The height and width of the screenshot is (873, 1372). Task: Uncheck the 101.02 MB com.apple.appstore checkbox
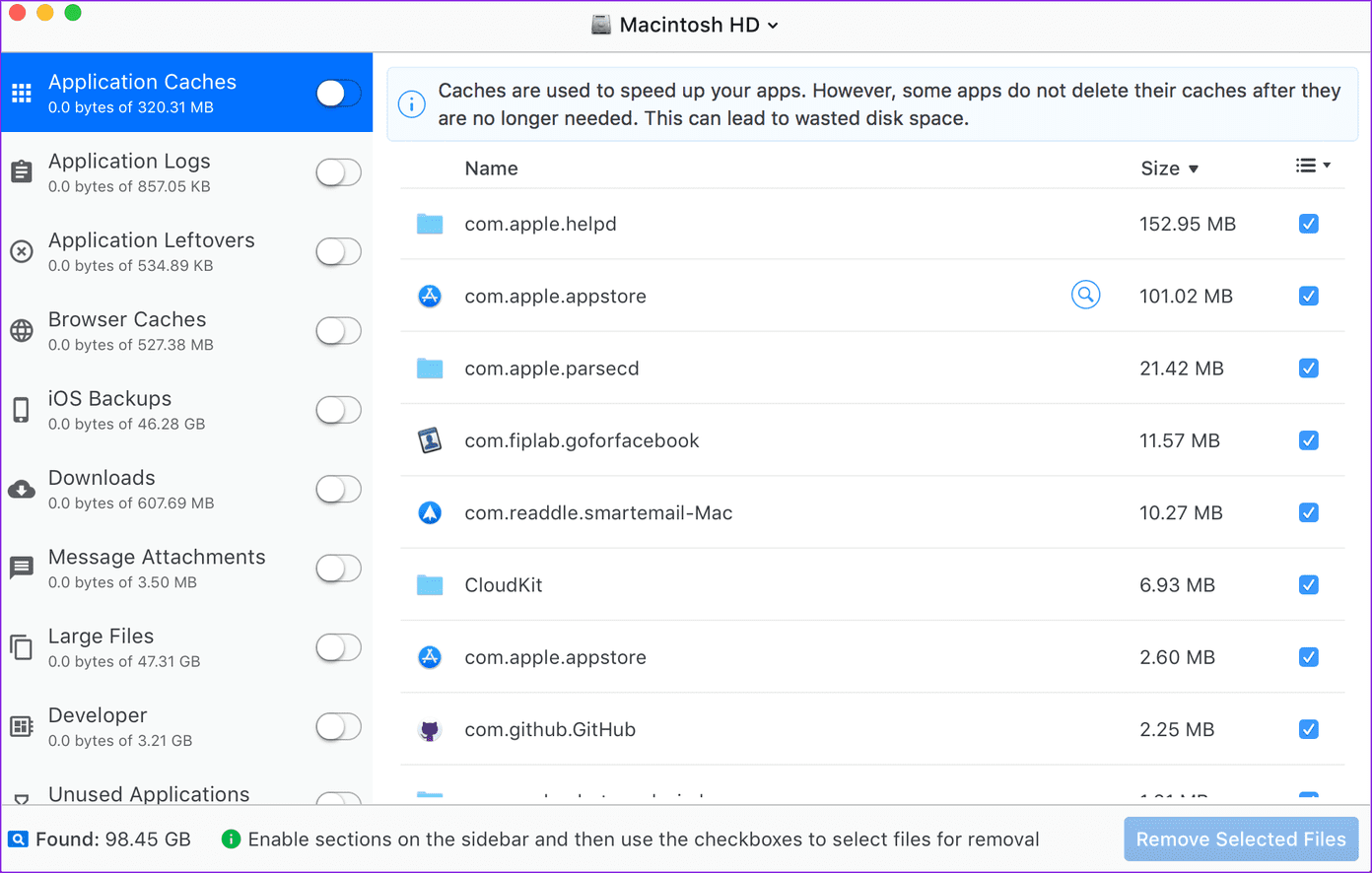click(x=1309, y=296)
